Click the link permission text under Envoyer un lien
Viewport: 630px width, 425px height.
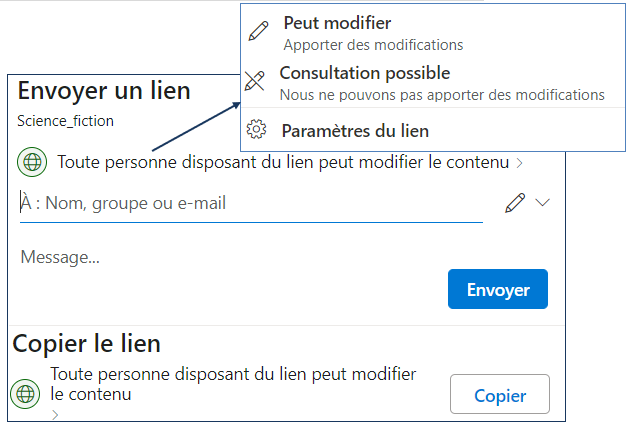[x=283, y=162]
